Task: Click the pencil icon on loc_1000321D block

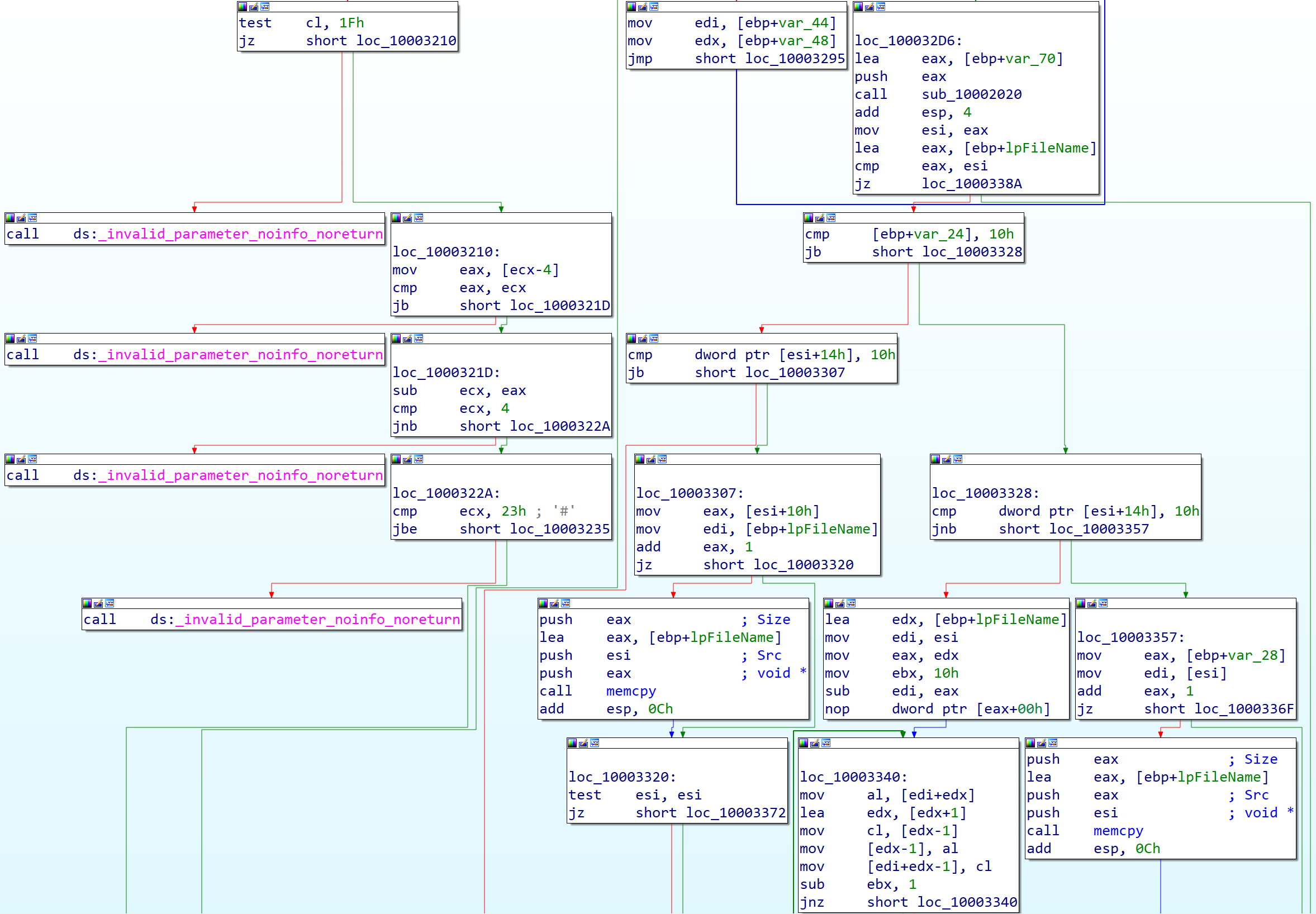Action: pyautogui.click(x=407, y=339)
